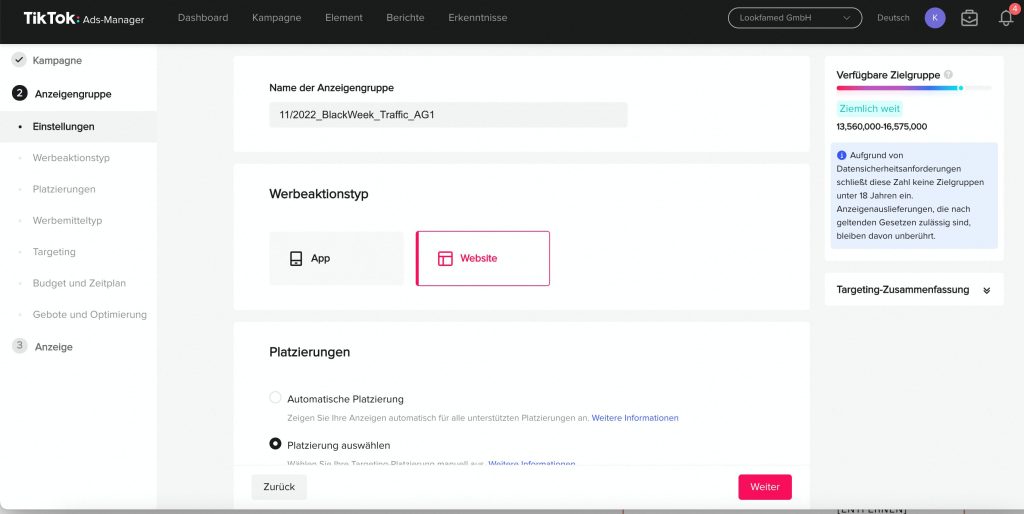Open the notifications bell icon
This screenshot has height=514, width=1024.
coord(1006,18)
